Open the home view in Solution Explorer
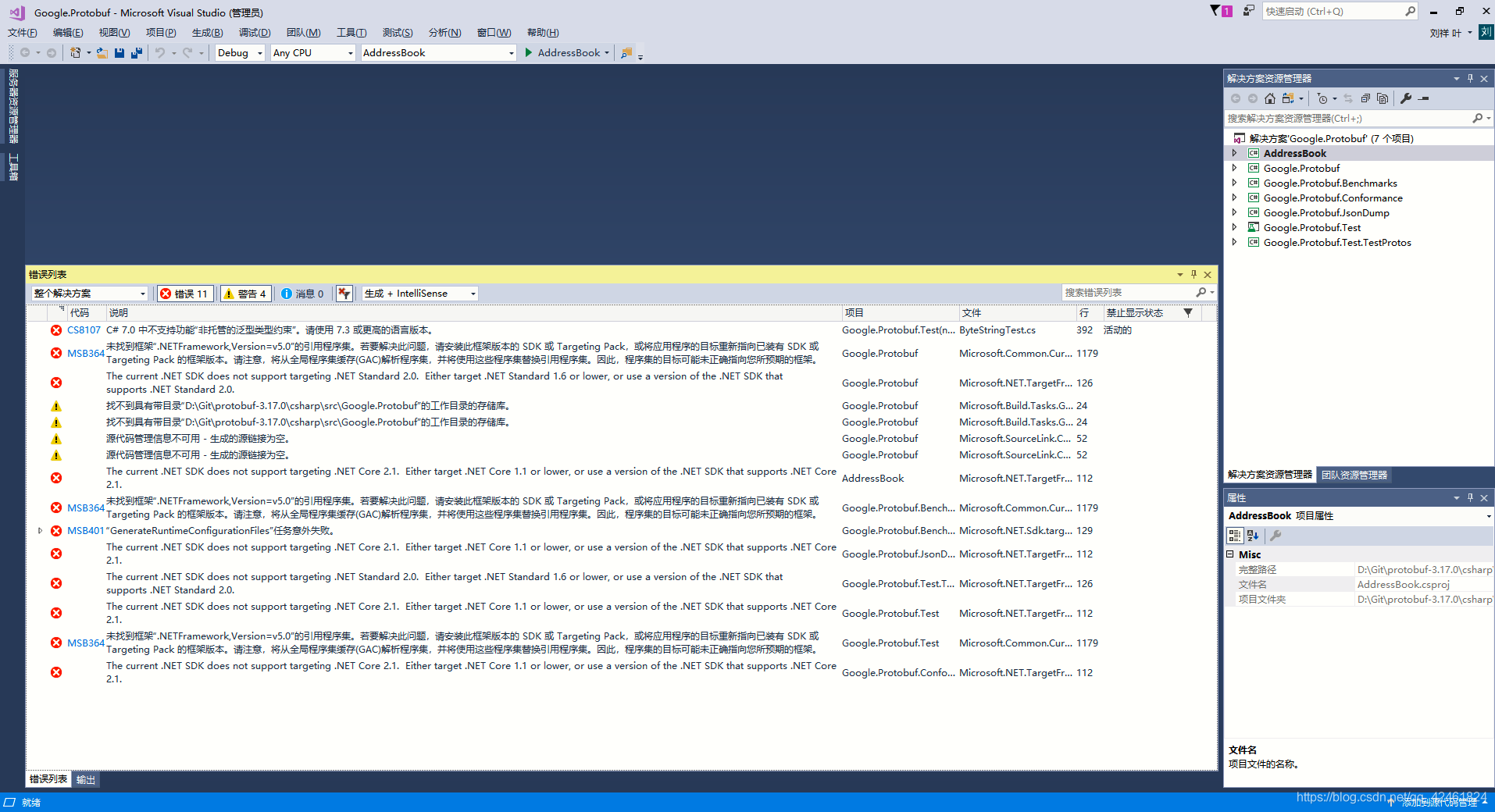This screenshot has height=812, width=1495. pyautogui.click(x=1268, y=98)
